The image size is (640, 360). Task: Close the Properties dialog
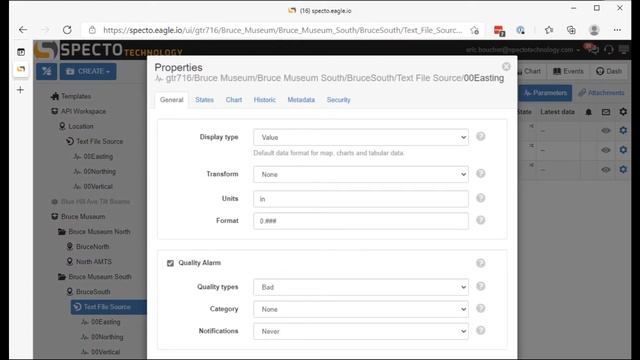pos(506,67)
